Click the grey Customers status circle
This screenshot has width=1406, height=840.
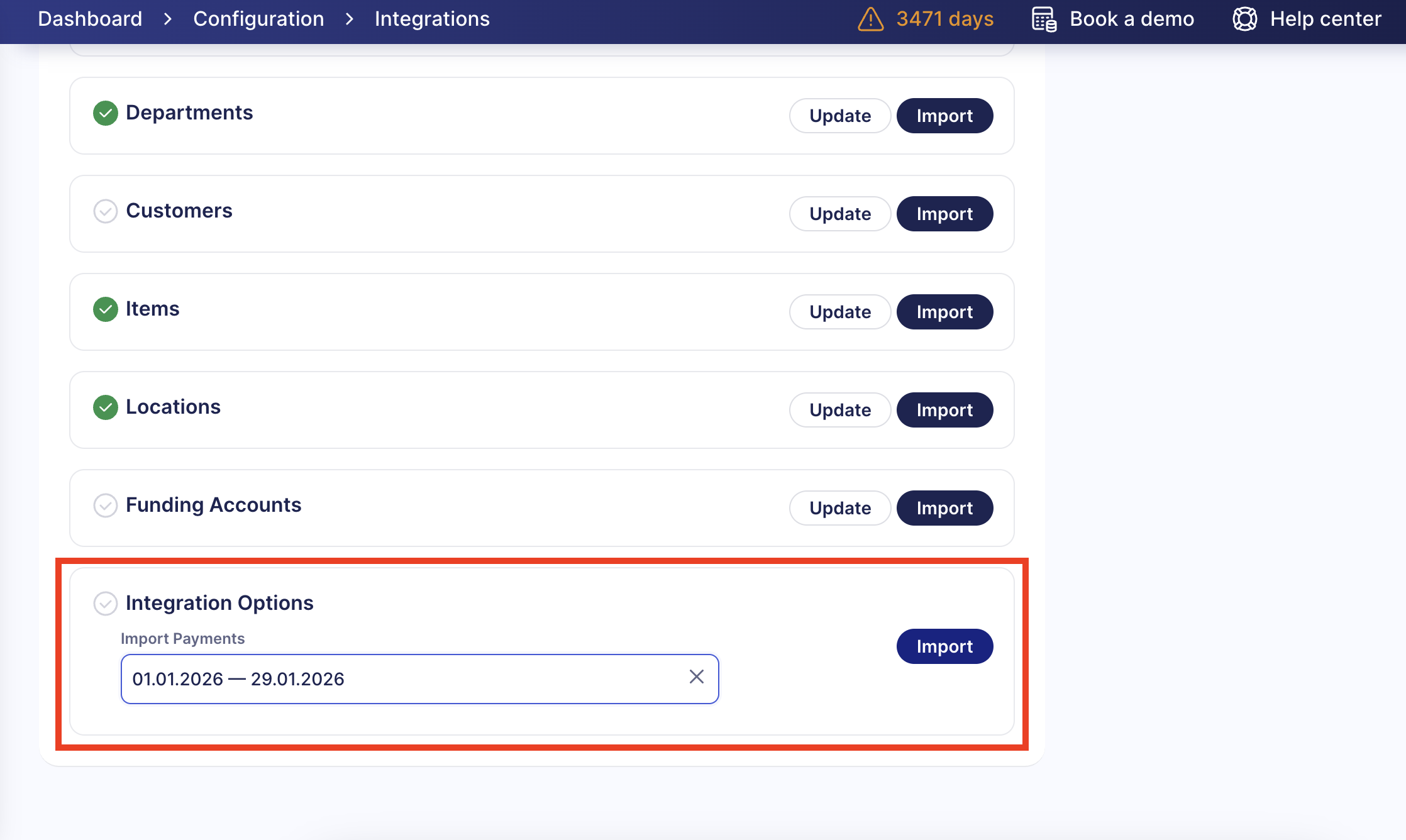click(x=106, y=211)
